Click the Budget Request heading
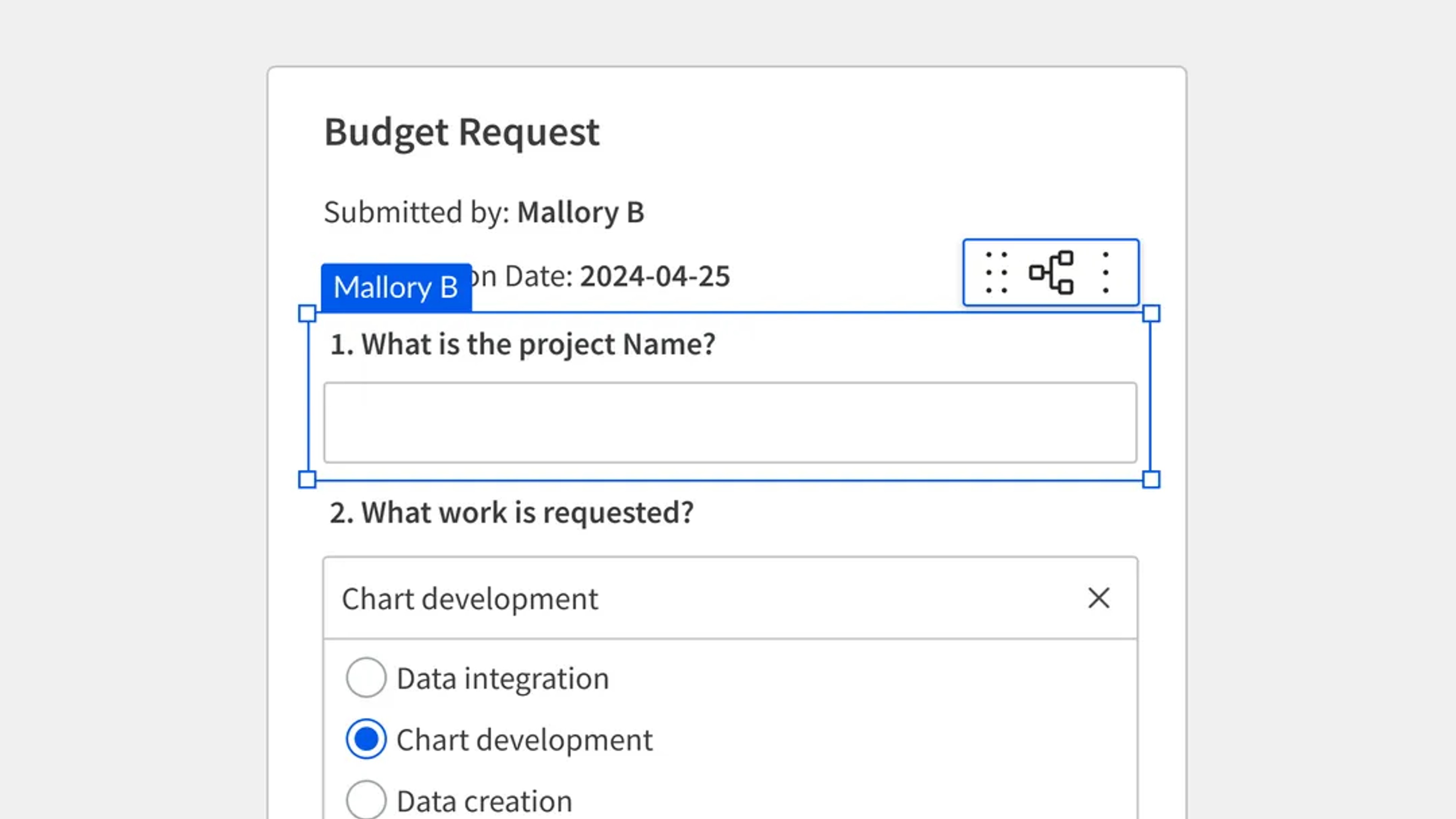This screenshot has height=819, width=1456. tap(462, 133)
